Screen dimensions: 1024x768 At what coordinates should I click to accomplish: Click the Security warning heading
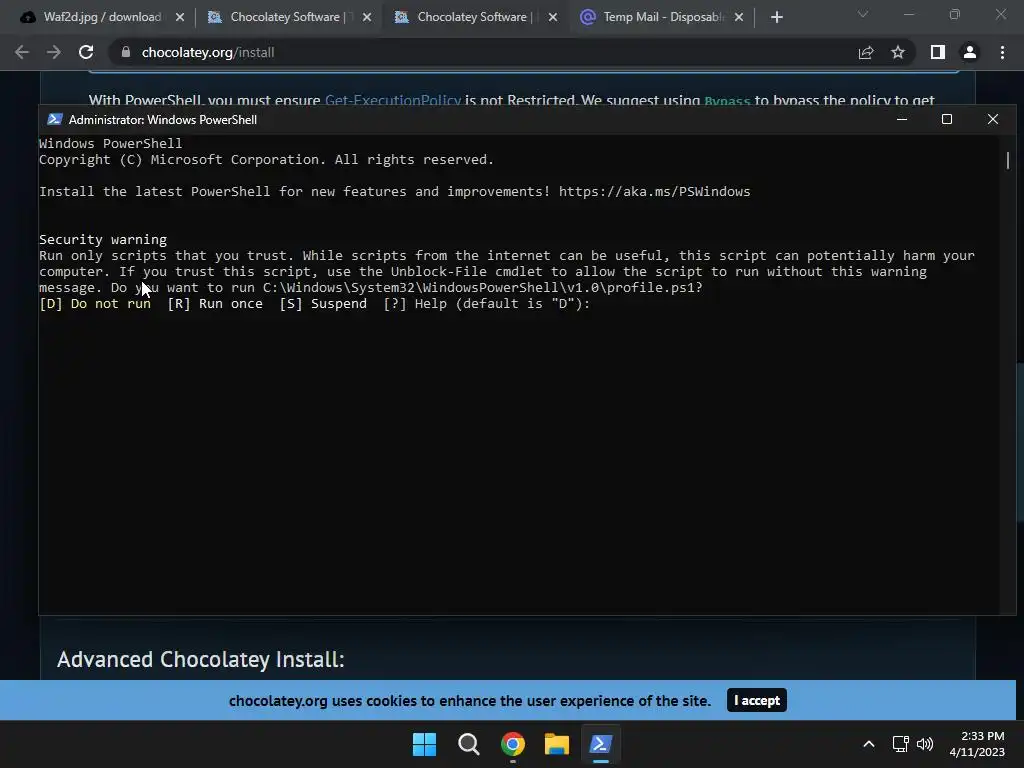[103, 240]
